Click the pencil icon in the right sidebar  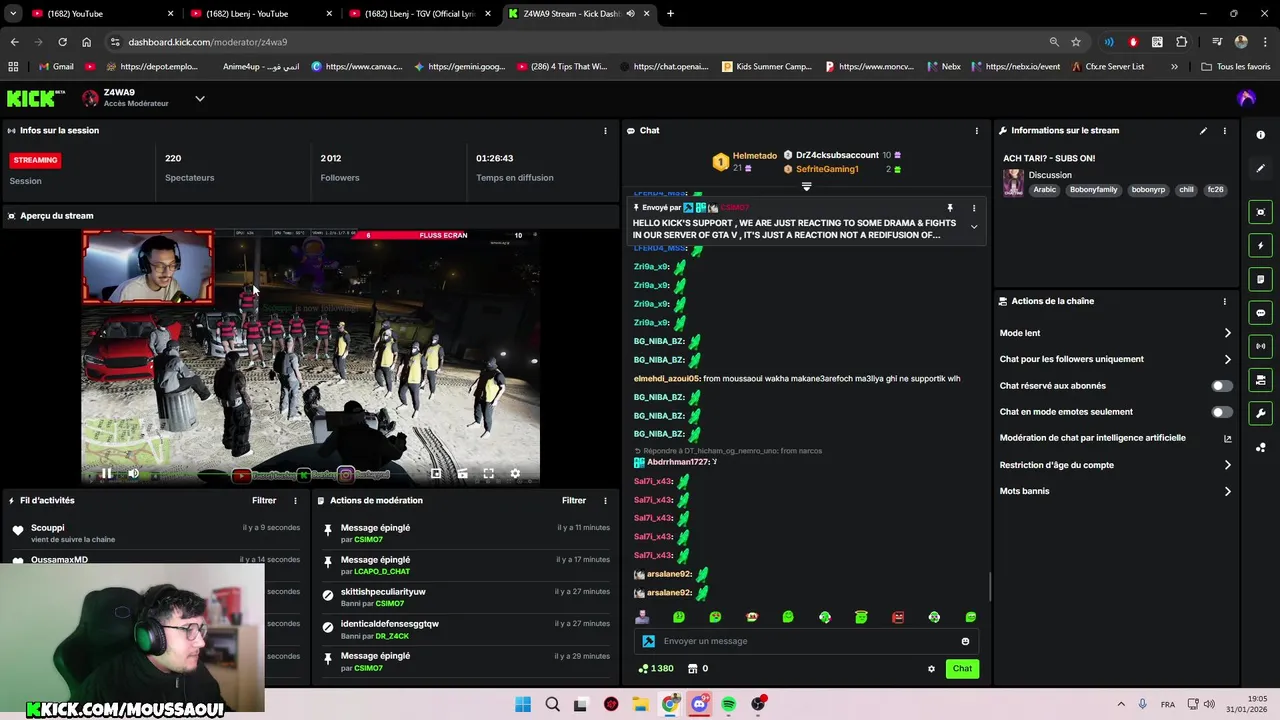(1260, 168)
